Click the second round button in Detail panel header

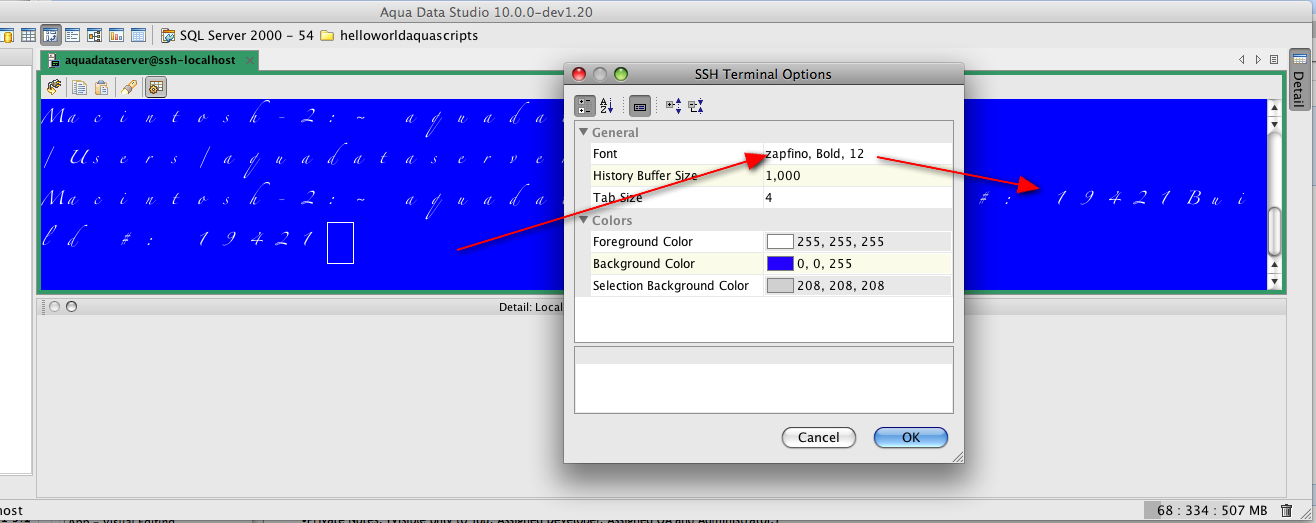(72, 306)
